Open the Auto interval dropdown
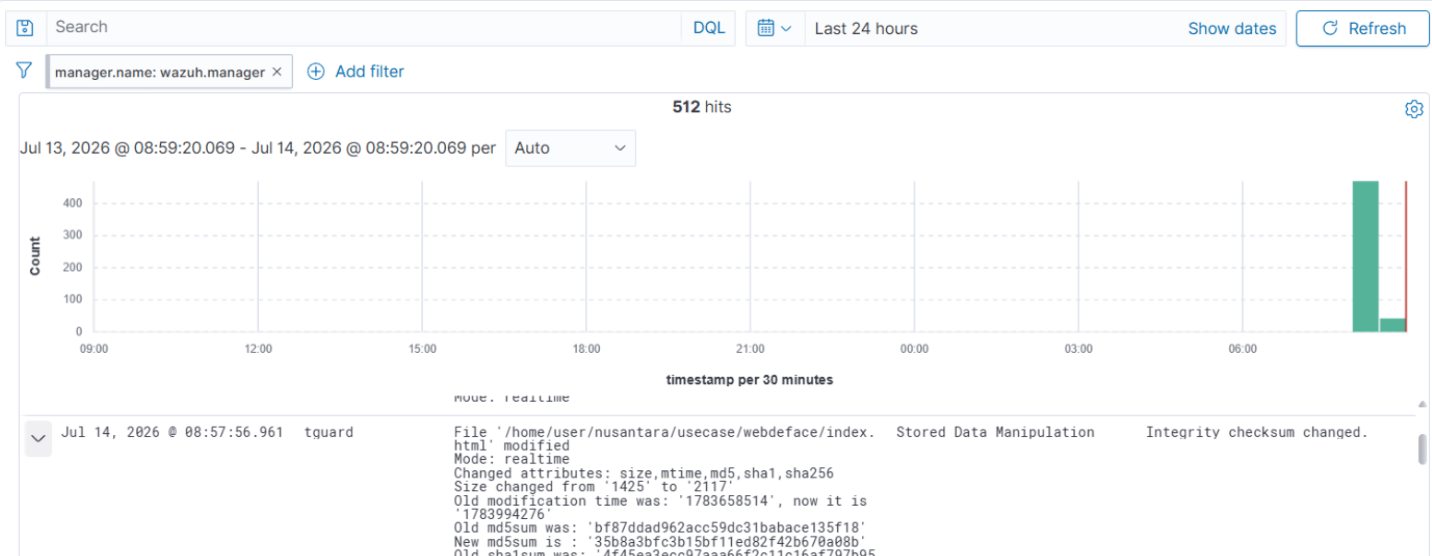1432x556 pixels. click(570, 148)
